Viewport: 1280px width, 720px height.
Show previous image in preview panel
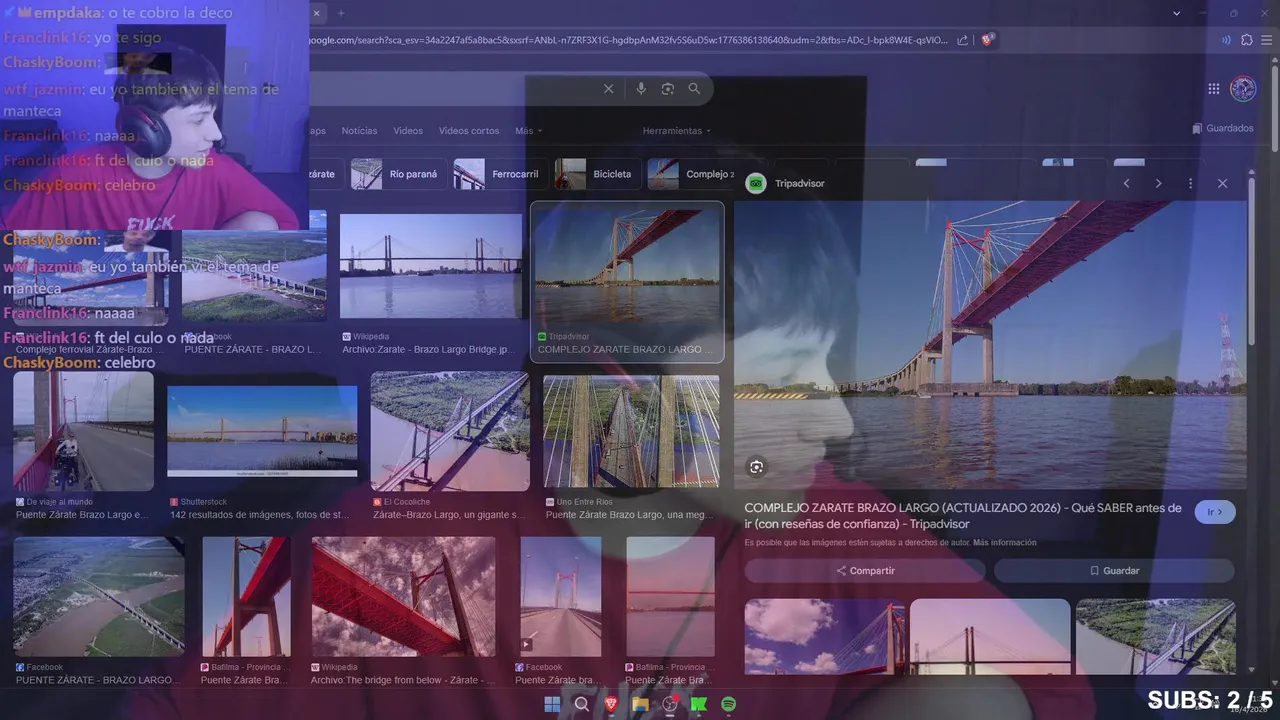click(x=1126, y=183)
